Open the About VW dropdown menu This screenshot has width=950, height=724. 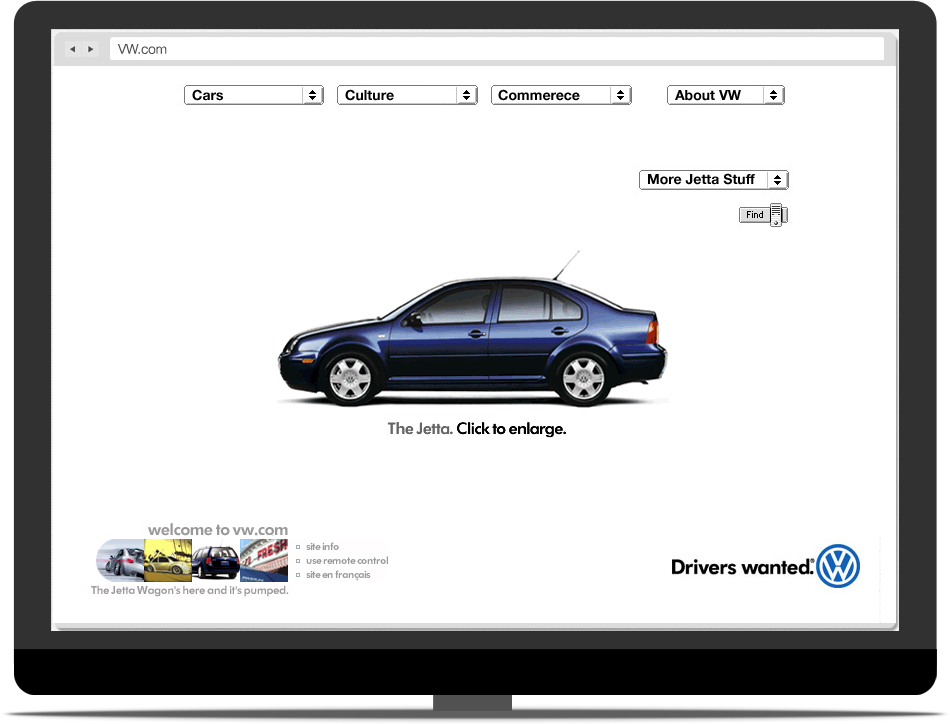pyautogui.click(x=726, y=95)
